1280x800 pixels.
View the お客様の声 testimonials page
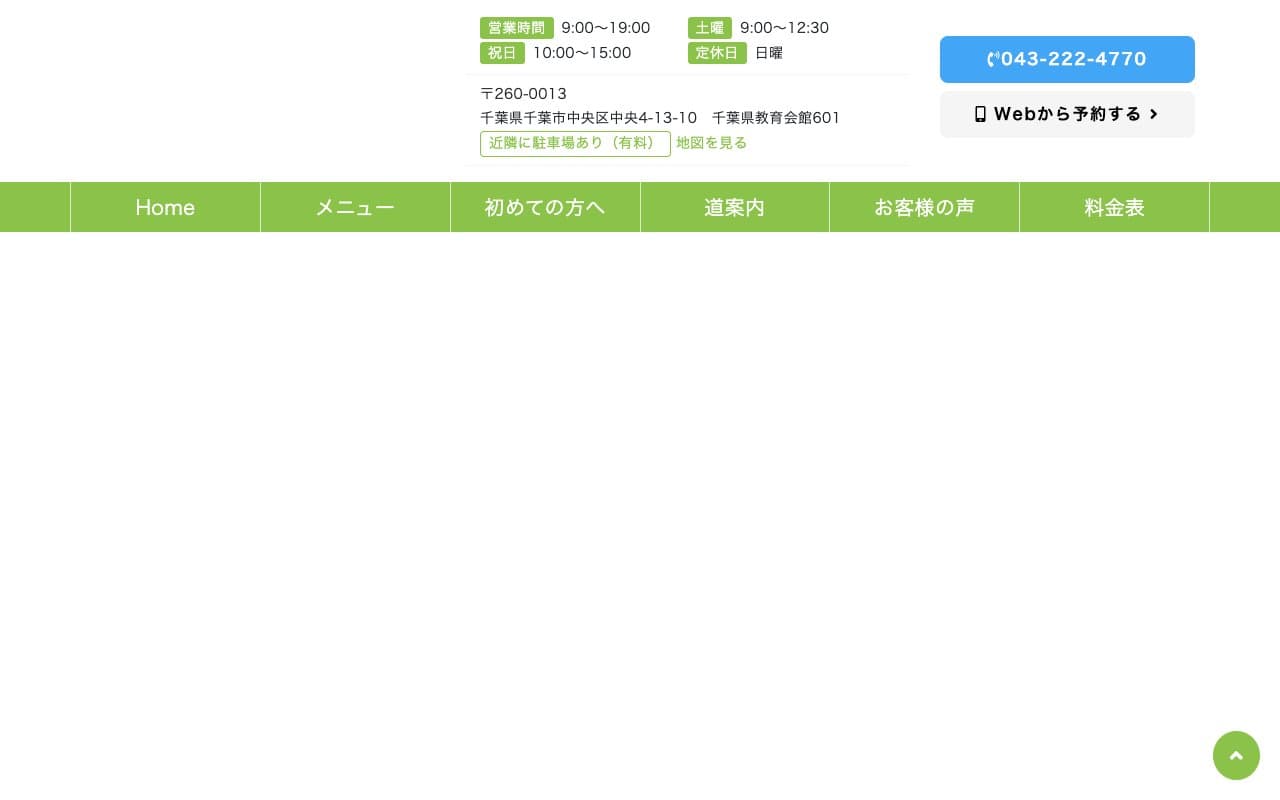(x=924, y=207)
